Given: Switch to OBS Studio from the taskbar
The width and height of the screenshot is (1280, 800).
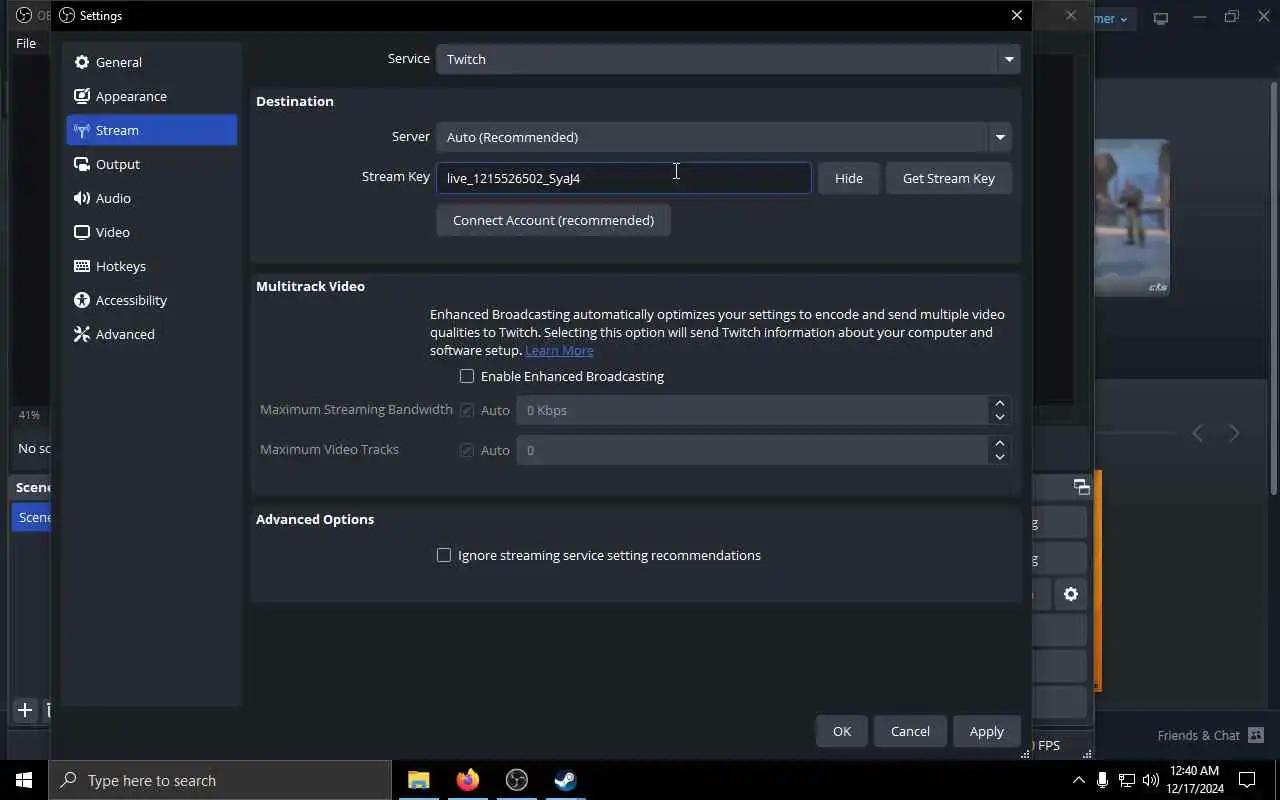Looking at the screenshot, I should click(x=517, y=780).
